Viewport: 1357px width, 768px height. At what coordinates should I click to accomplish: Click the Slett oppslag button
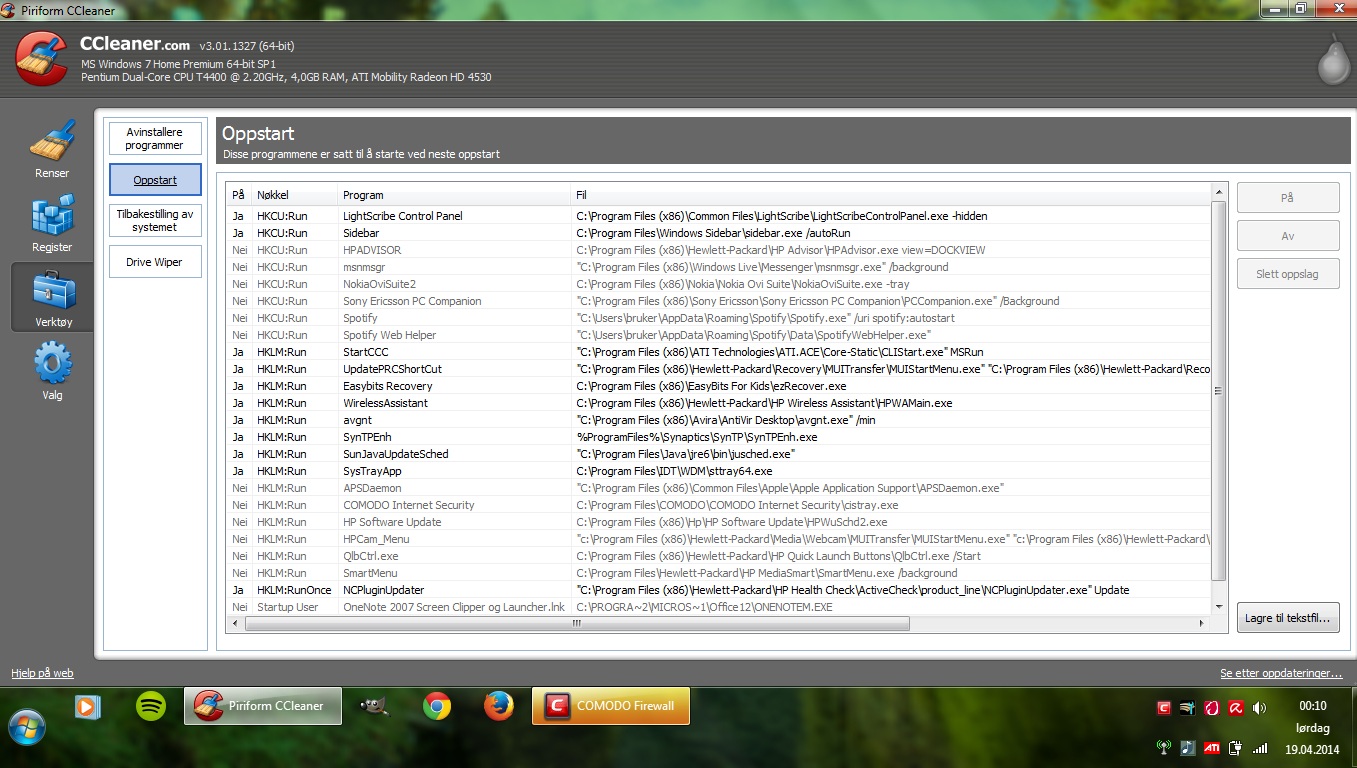pyautogui.click(x=1288, y=274)
